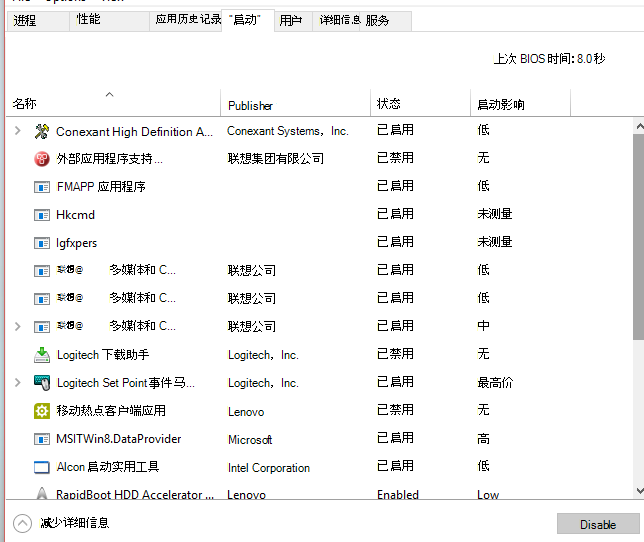
Task: Select the RapidBoot HDD Accelerator entry
Action: tap(135, 494)
